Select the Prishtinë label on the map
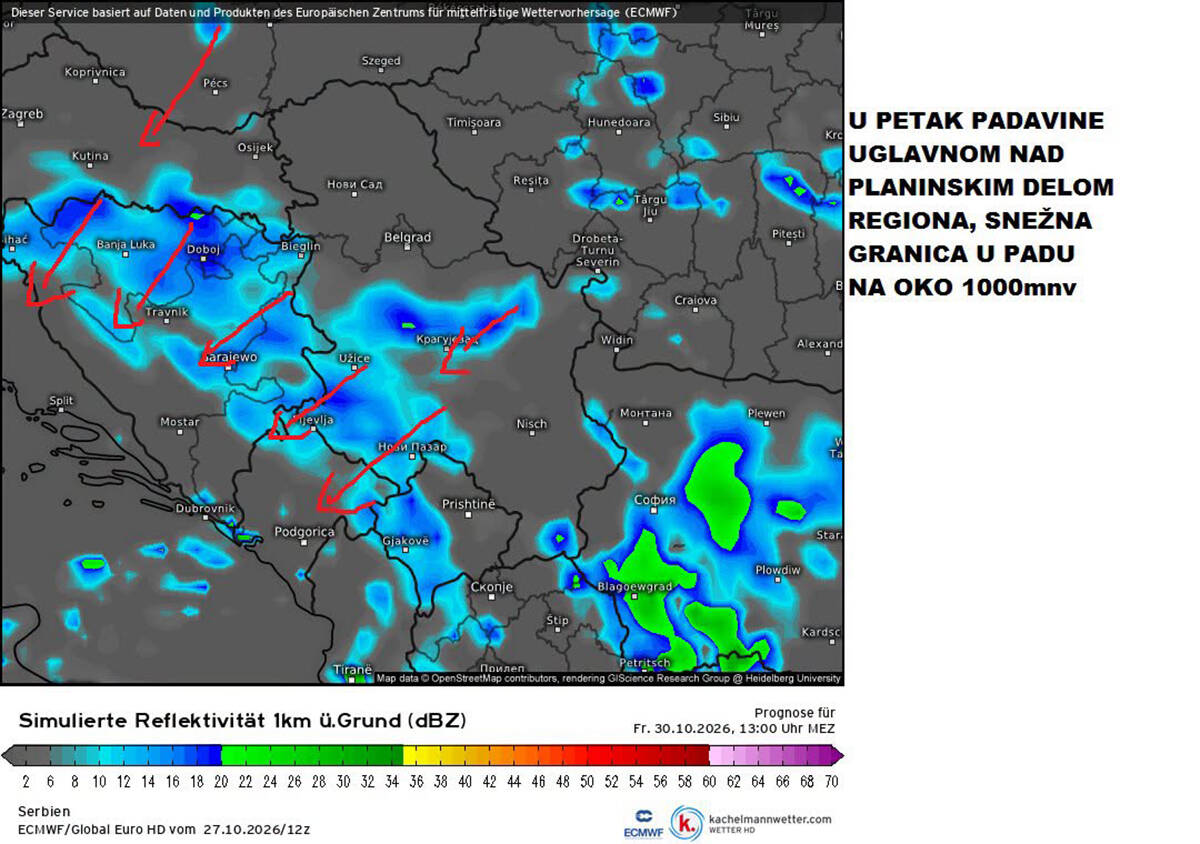The image size is (1200, 844). [468, 504]
